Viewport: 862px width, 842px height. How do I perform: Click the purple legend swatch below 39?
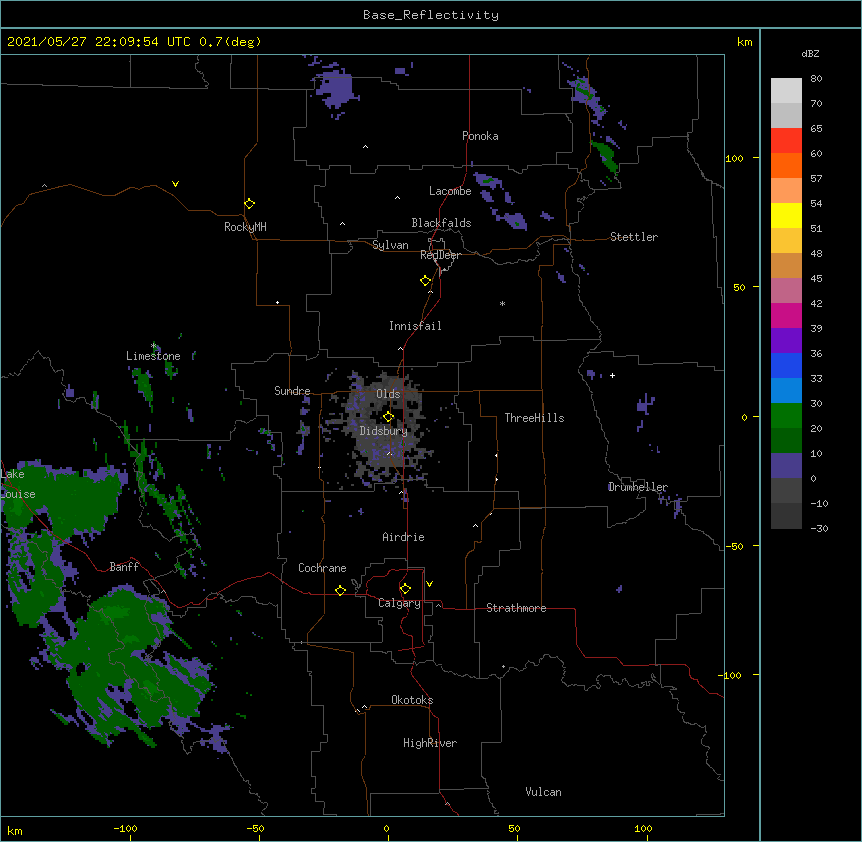point(786,340)
